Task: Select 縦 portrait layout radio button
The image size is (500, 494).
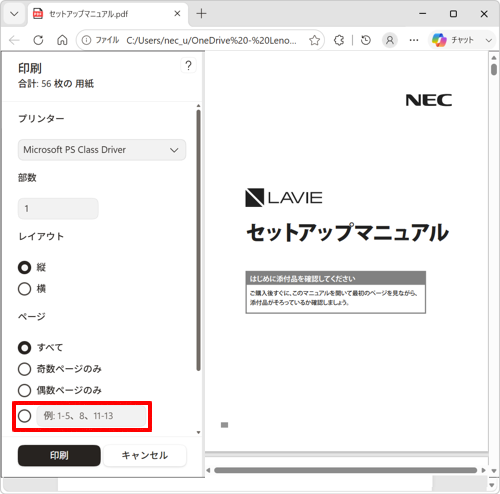Action: click(x=24, y=267)
